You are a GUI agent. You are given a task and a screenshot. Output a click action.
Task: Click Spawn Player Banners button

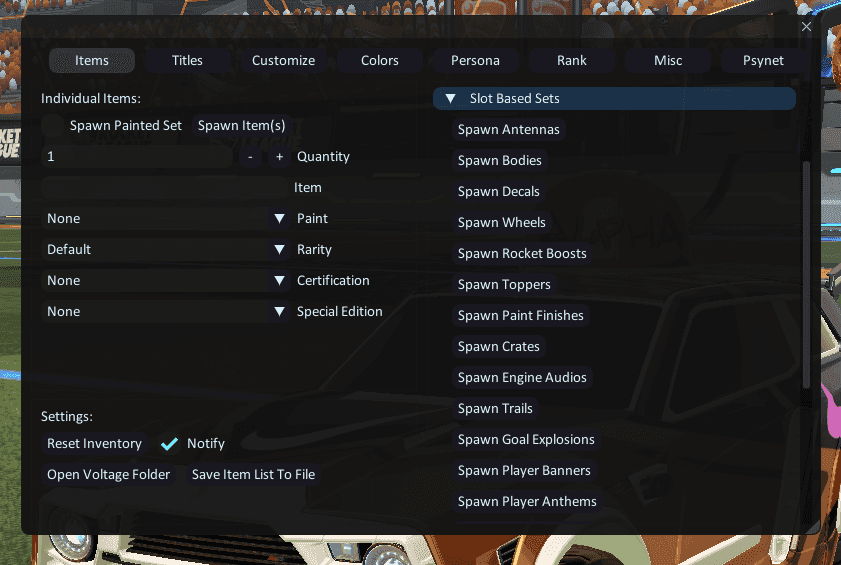click(x=524, y=471)
